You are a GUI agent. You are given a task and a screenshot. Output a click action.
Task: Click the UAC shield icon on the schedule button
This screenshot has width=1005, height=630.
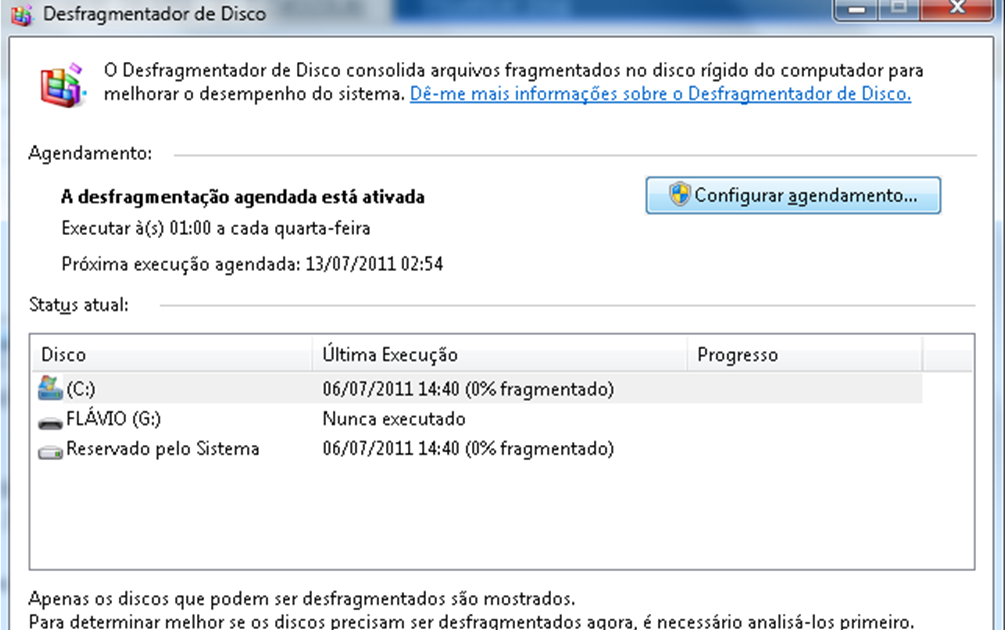679,195
